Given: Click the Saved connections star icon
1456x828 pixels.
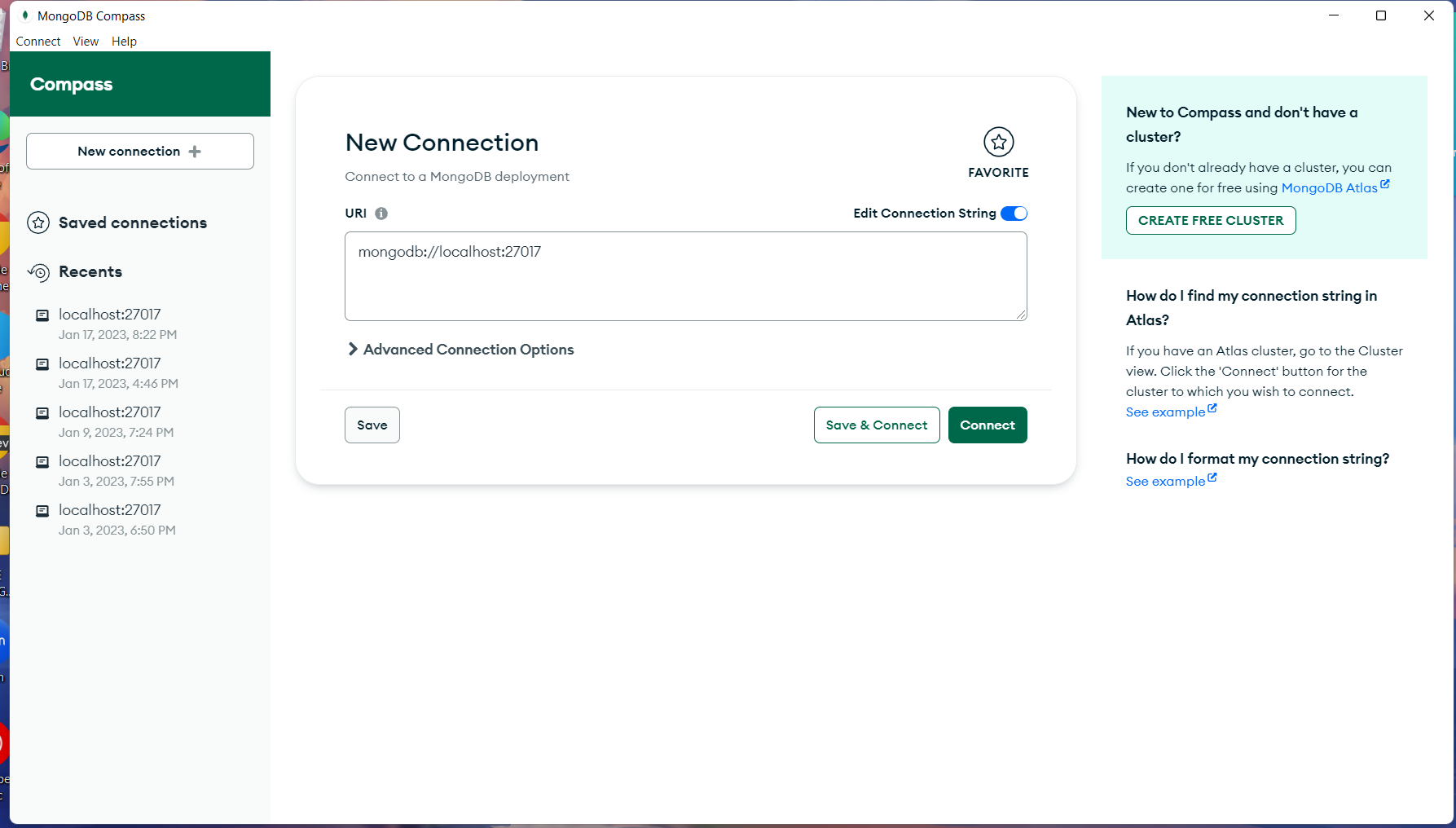Looking at the screenshot, I should tap(38, 222).
